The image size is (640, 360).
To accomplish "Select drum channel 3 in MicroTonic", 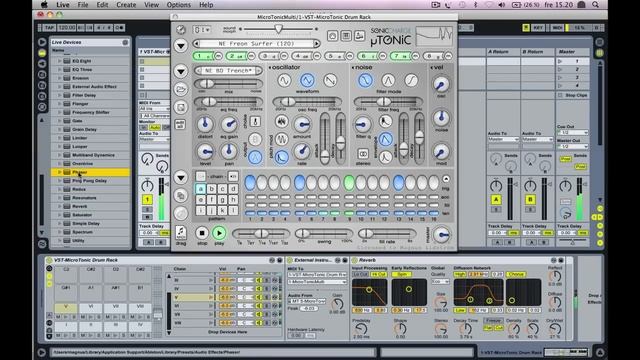I will [269, 56].
